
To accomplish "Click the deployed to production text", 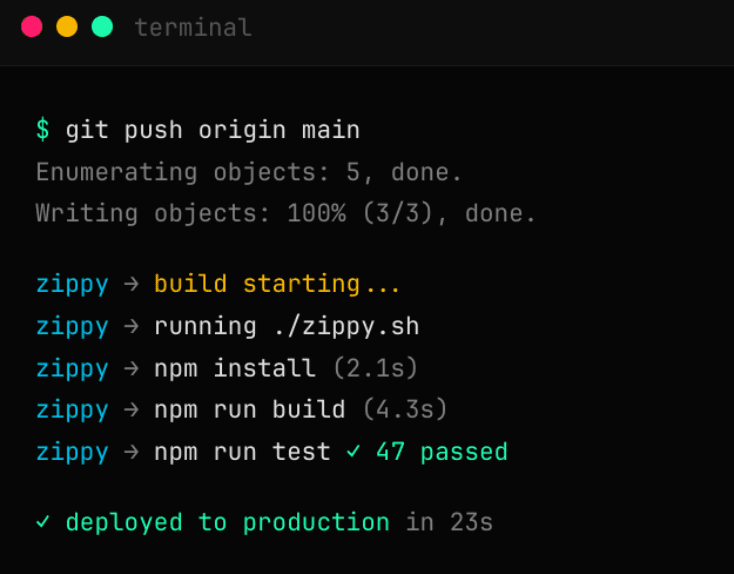I will pyautogui.click(x=227, y=522).
